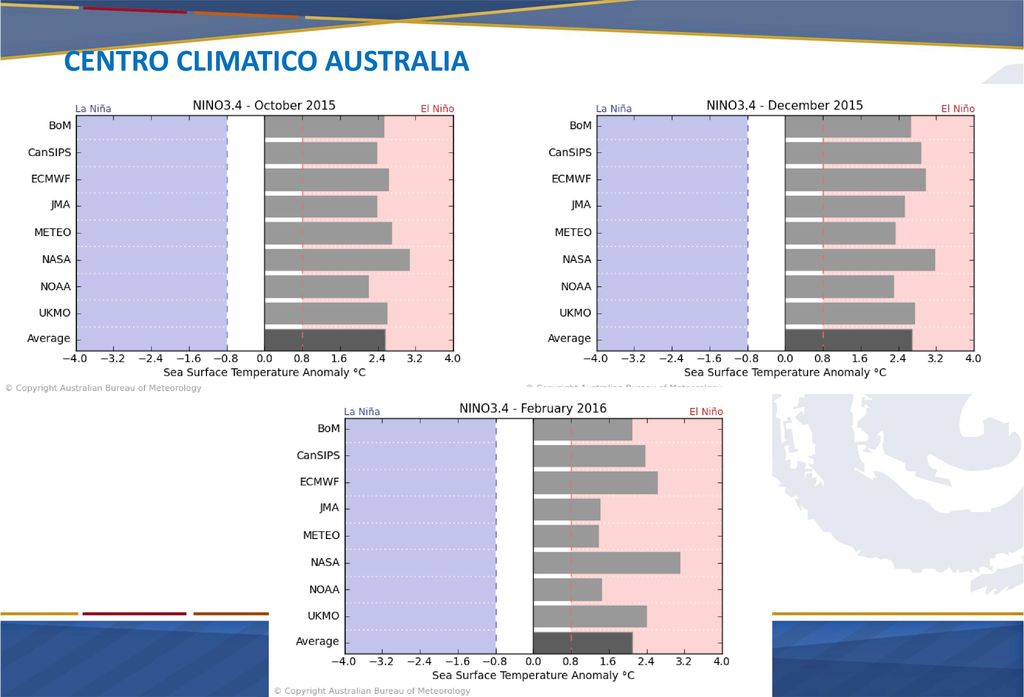Viewport: 1024px width, 697px height.
Task: Click the METEO row label in October 2015 chart
Action: click(x=52, y=233)
